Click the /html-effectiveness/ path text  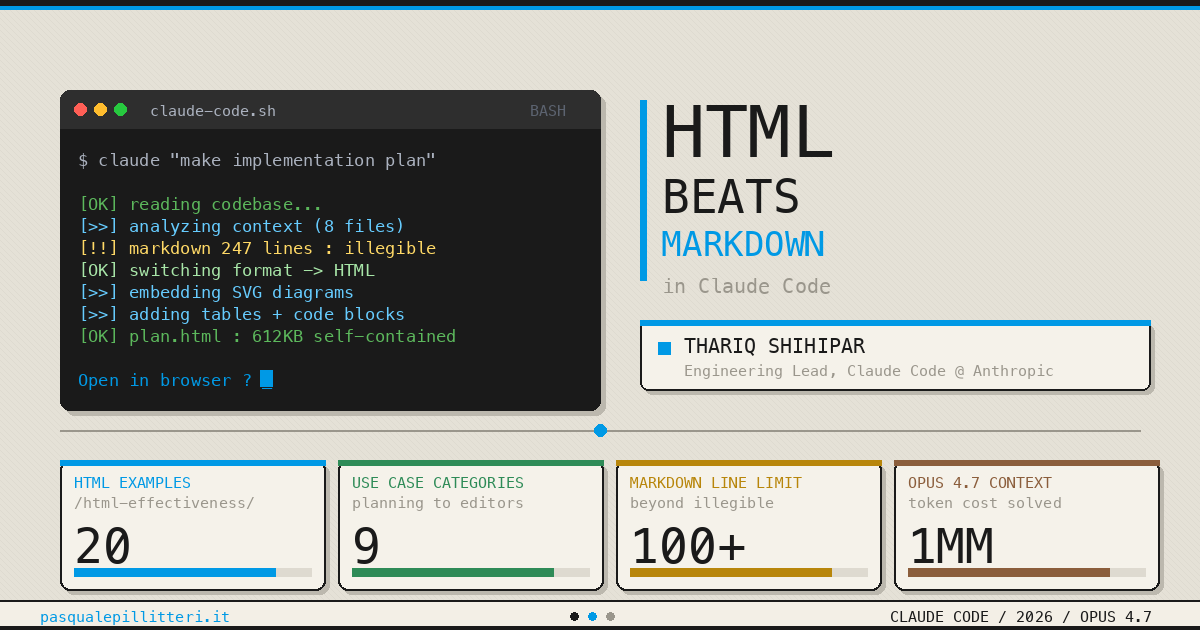click(x=164, y=503)
